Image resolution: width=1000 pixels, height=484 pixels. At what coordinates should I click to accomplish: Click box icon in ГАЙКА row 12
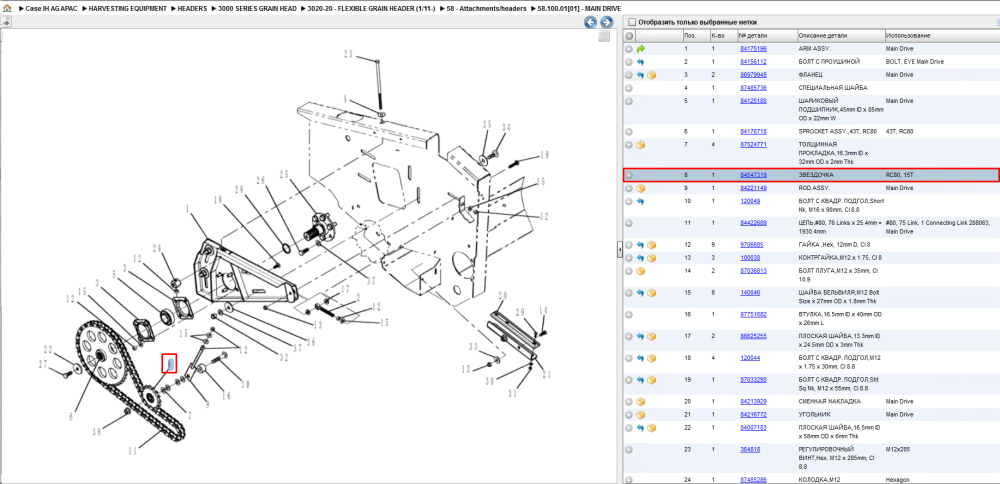[x=652, y=245]
